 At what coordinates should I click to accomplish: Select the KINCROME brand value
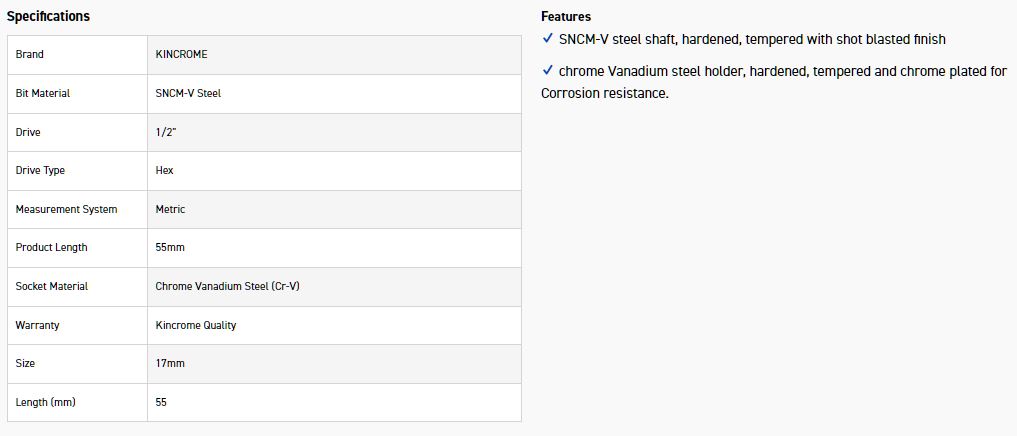tap(181, 54)
